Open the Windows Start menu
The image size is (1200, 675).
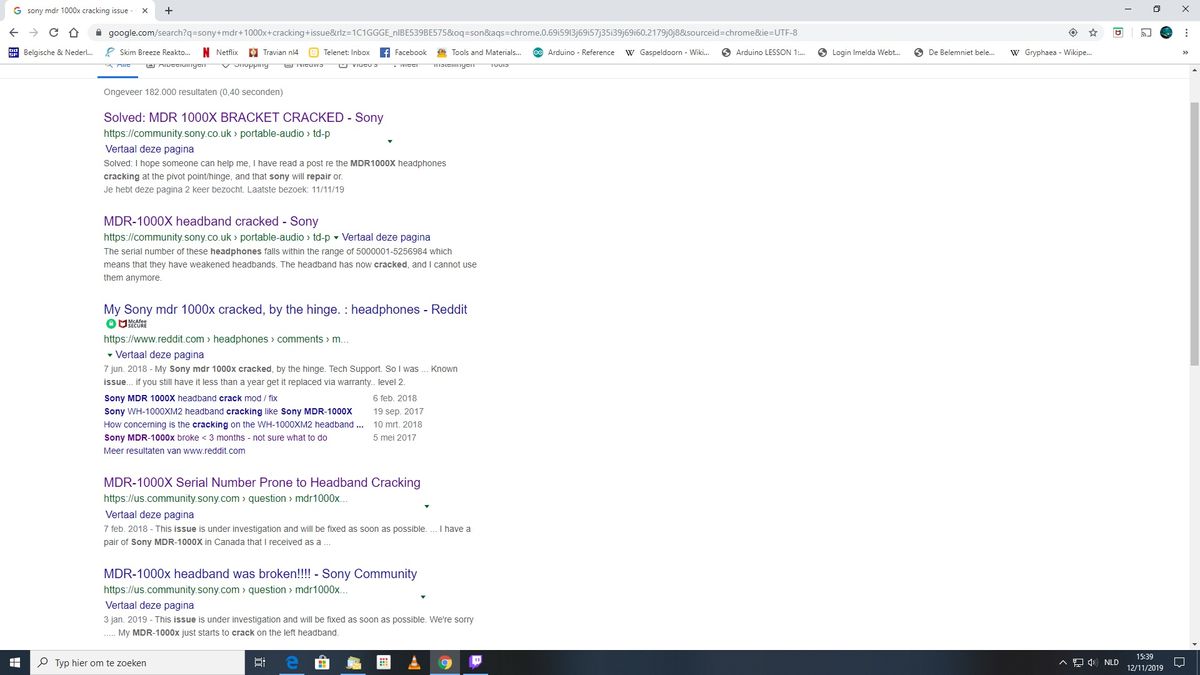[14, 662]
